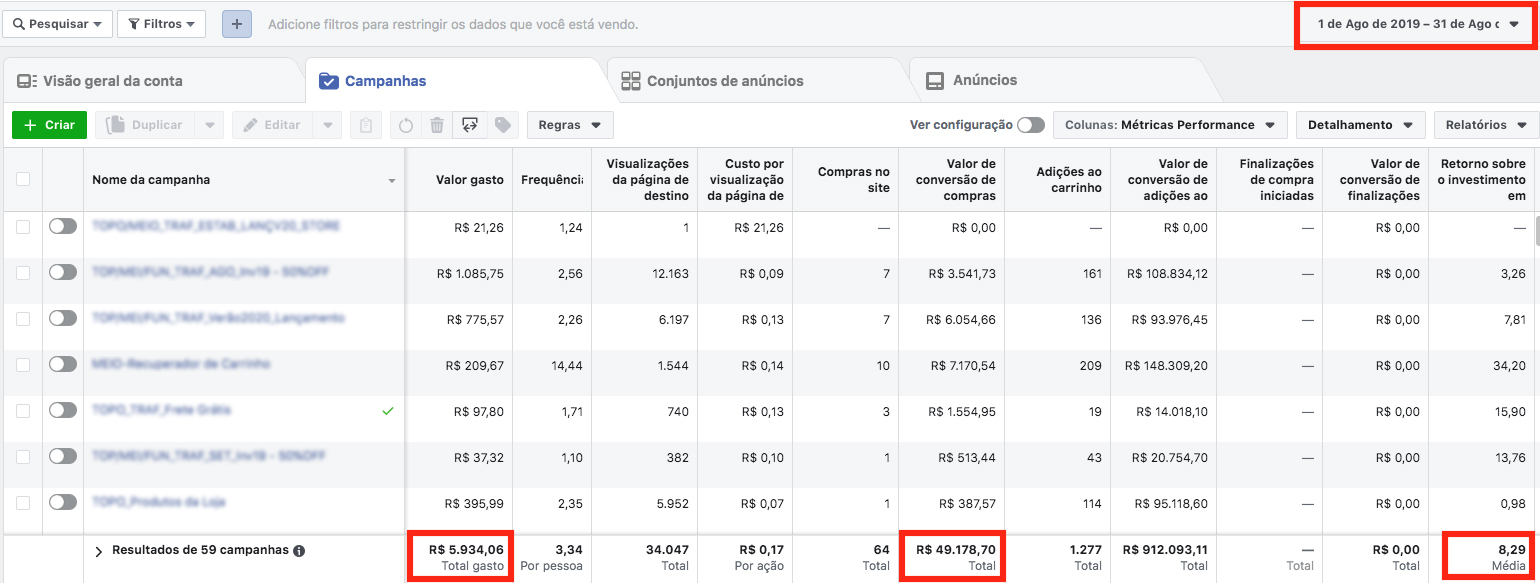
Task: Tick the checkbox of the R$ 775,57 row
Action: tap(23, 318)
